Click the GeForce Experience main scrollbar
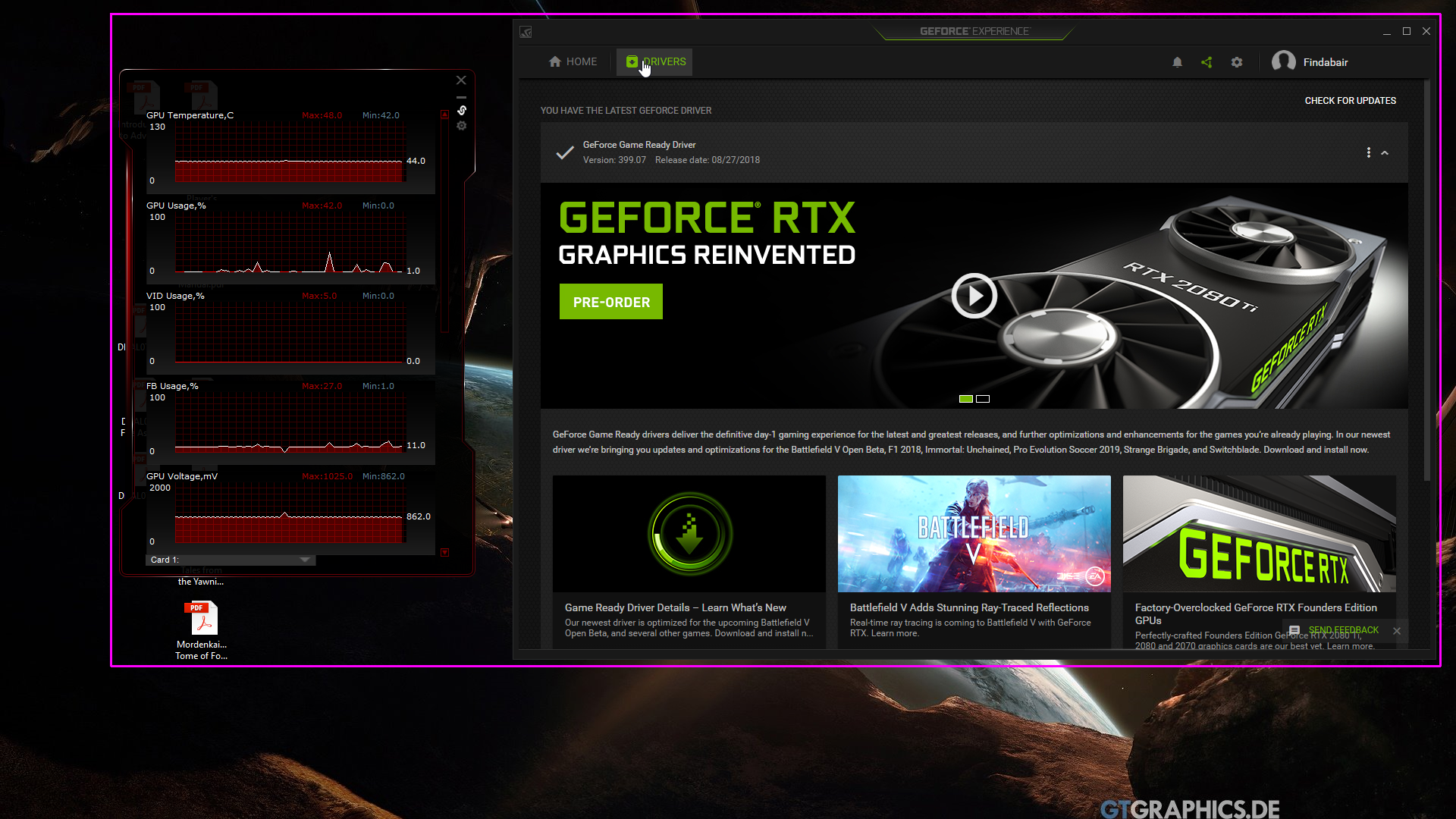Screen dimensions: 1456x819 click(x=1427, y=281)
